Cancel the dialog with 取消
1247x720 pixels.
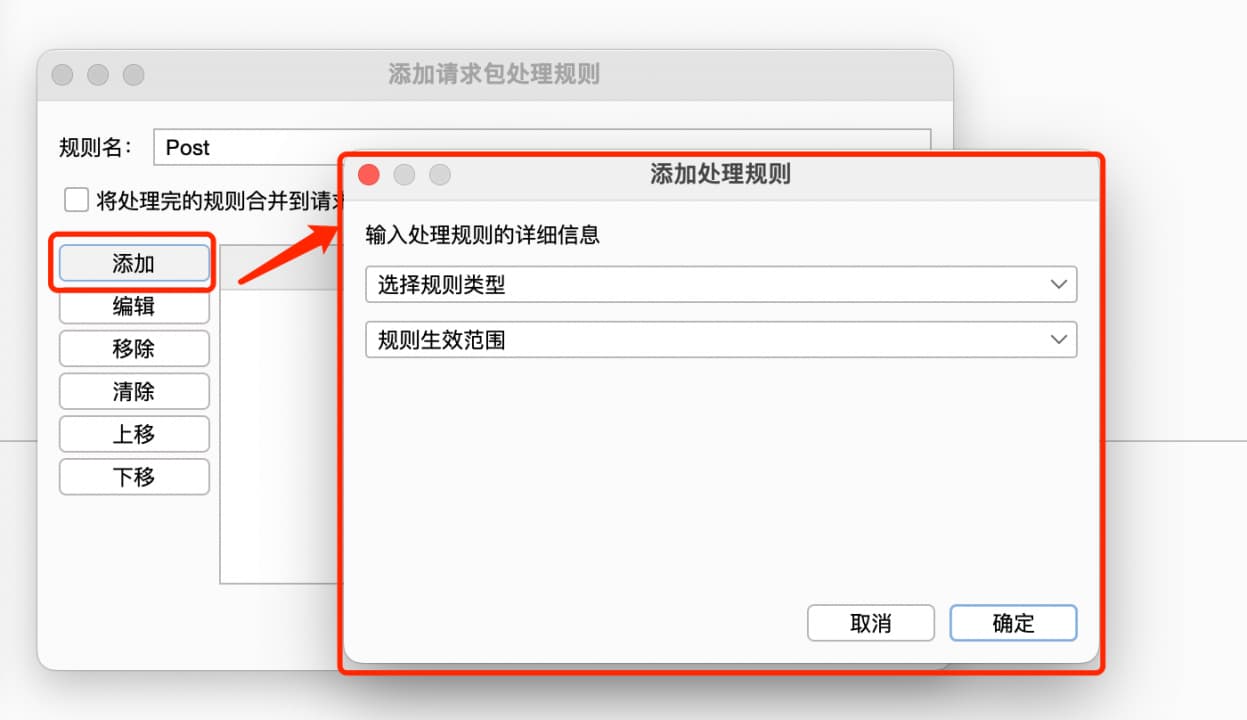[x=871, y=623]
